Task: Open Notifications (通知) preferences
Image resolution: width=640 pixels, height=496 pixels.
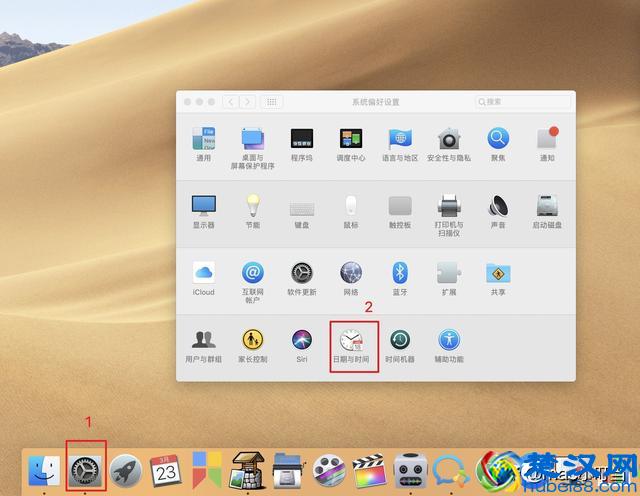Action: 547,144
